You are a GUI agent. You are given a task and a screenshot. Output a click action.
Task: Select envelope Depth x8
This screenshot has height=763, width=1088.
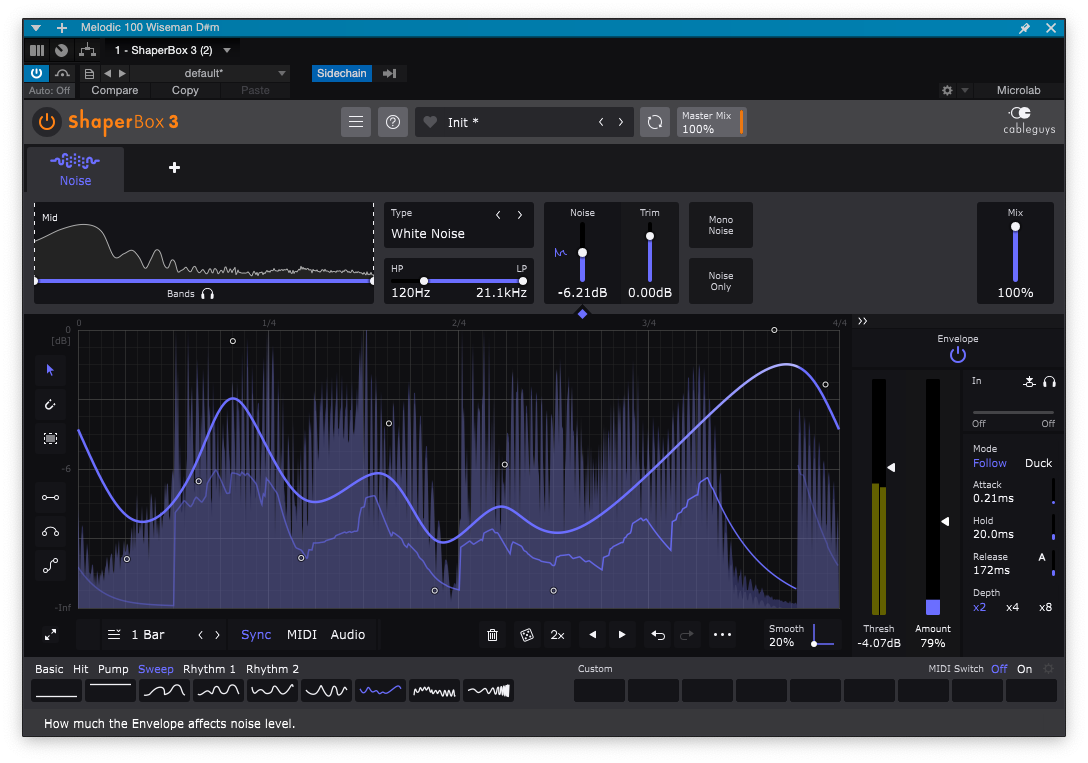(x=1045, y=608)
